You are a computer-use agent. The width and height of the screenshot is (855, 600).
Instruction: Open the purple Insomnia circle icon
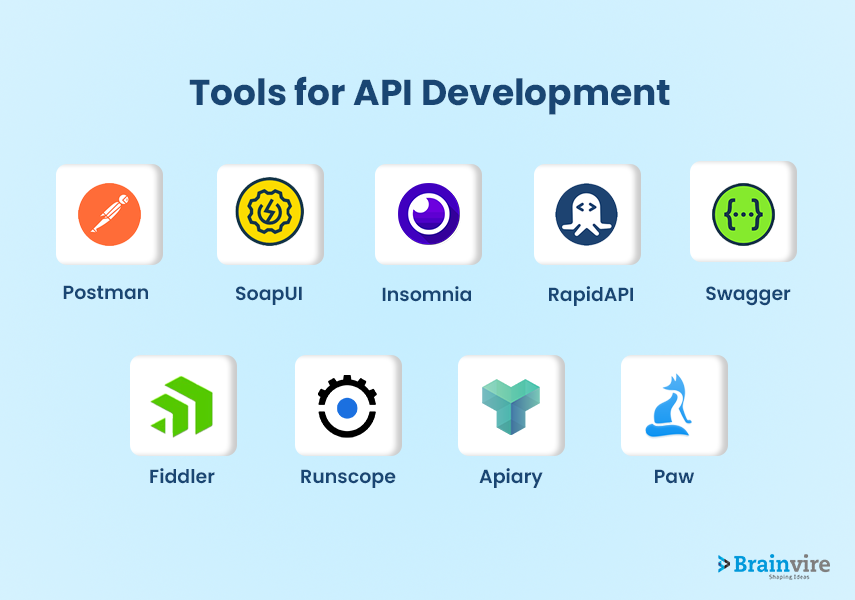(429, 214)
